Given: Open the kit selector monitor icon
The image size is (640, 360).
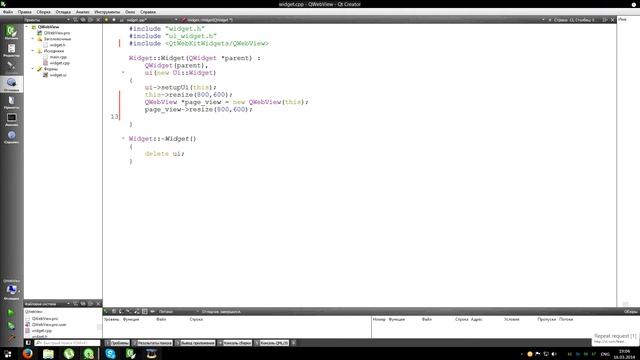Looking at the screenshot, I should click(x=11, y=290).
